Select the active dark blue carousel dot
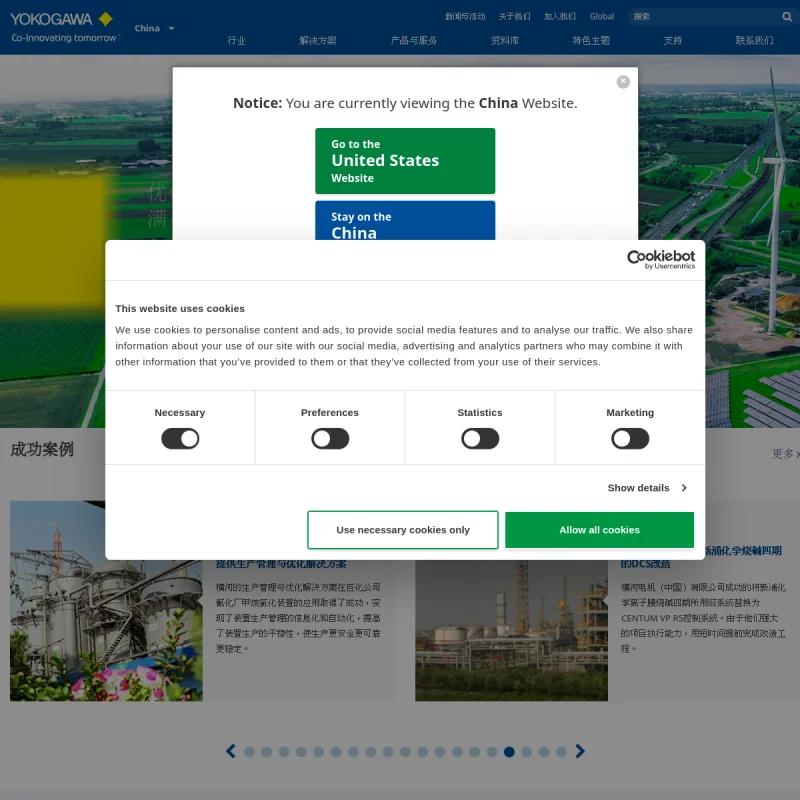Image resolution: width=800 pixels, height=800 pixels. (x=509, y=752)
